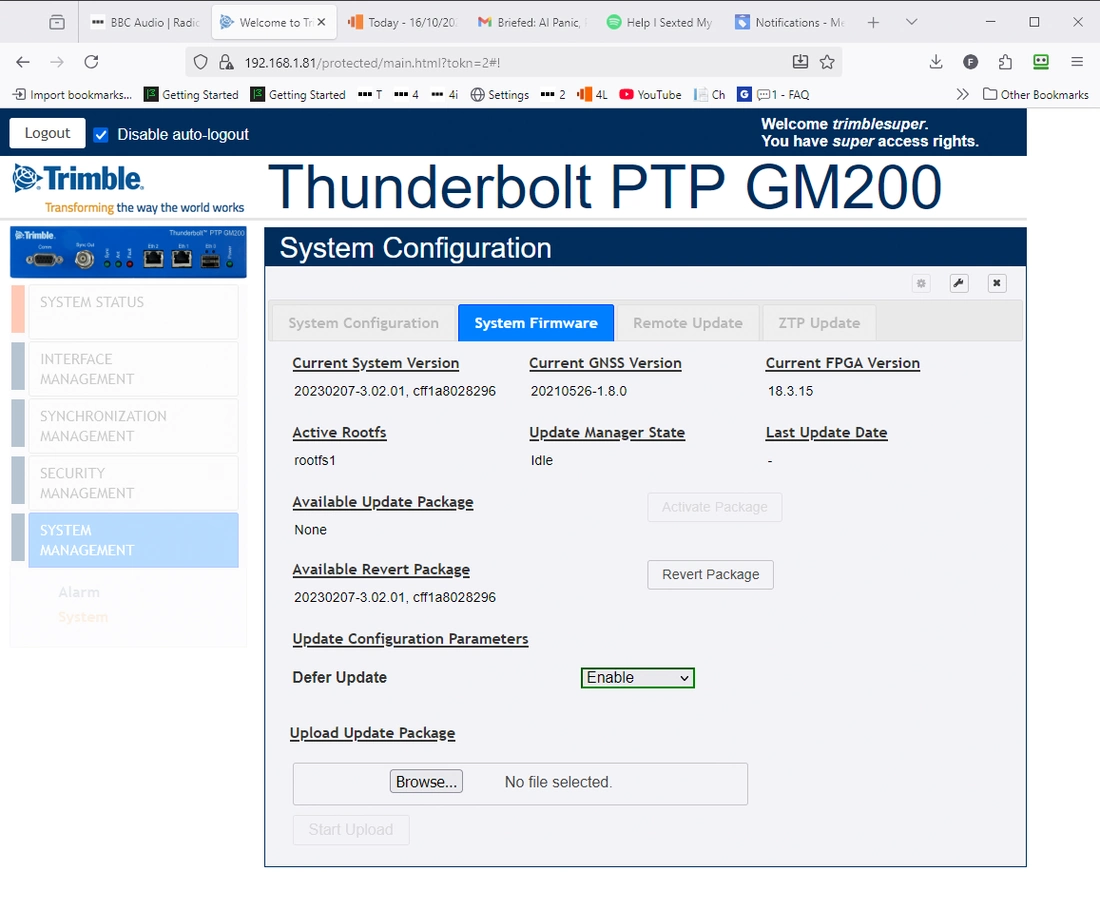Toggle the Disable auto-logout checkbox
The image size is (1100, 910).
[x=101, y=134]
